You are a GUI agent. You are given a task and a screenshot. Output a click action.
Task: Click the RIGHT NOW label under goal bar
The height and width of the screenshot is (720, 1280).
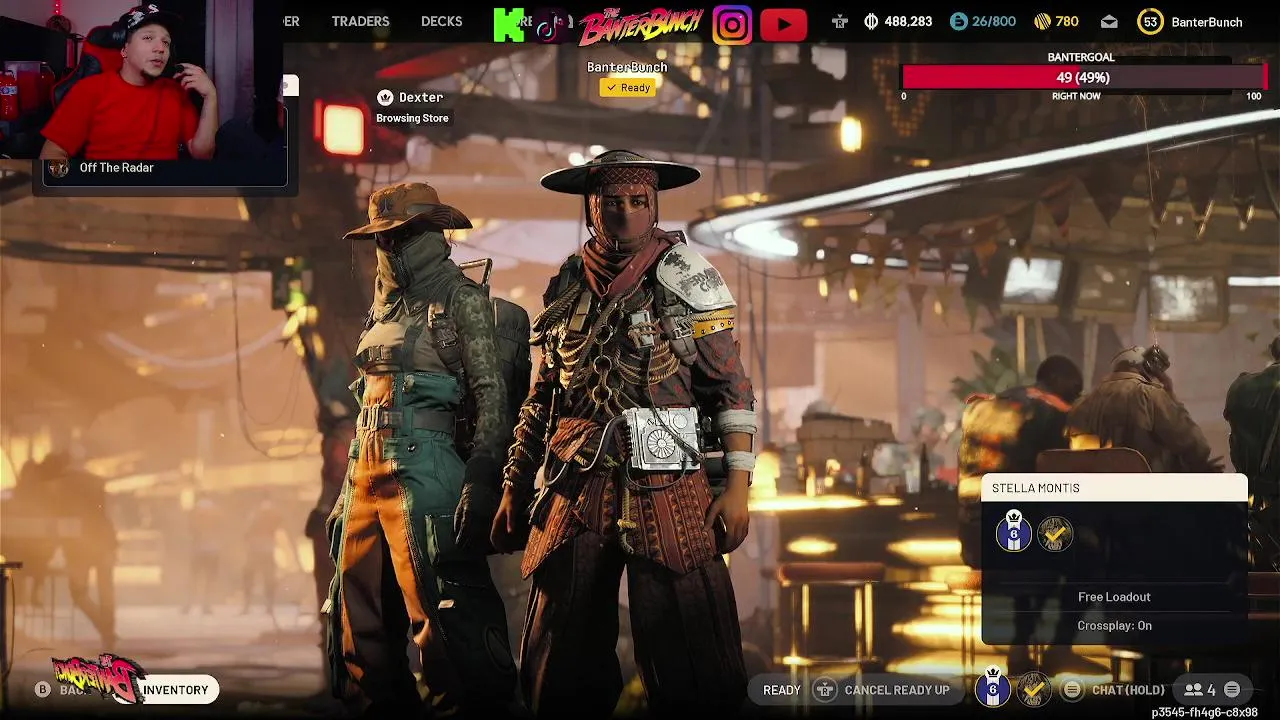(x=1076, y=96)
